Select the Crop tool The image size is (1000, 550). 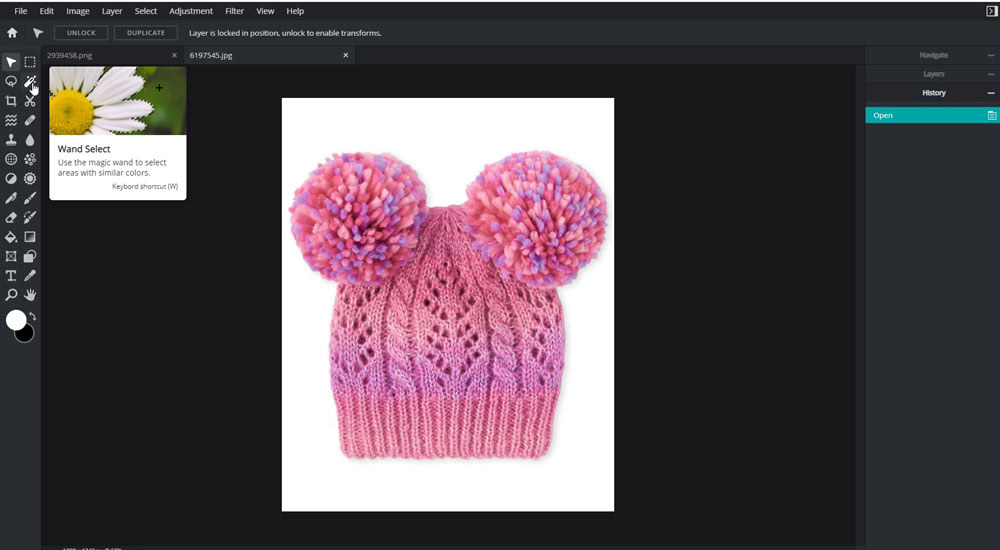coord(11,101)
